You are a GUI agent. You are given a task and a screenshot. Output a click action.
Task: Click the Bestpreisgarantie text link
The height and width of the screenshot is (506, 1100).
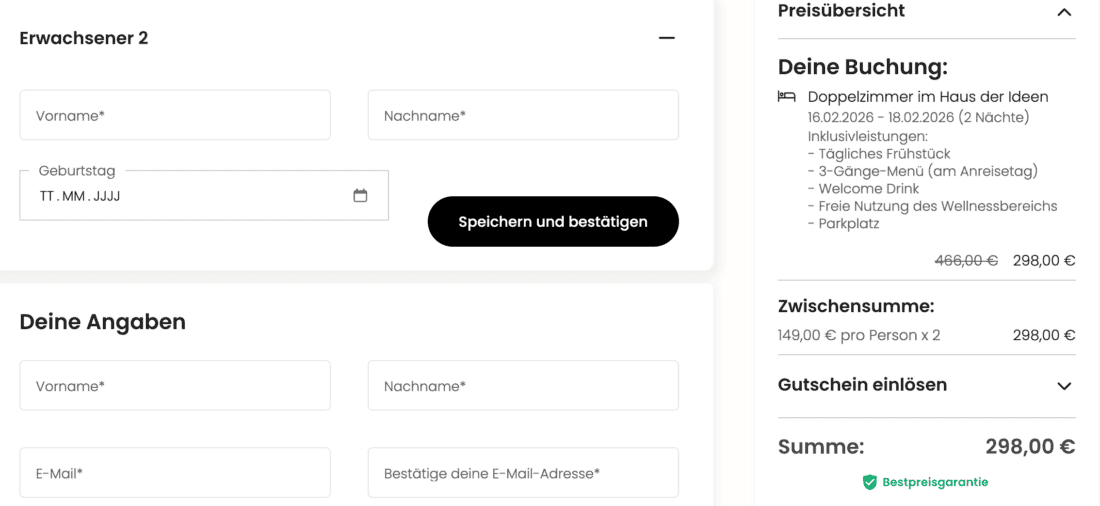coord(935,482)
